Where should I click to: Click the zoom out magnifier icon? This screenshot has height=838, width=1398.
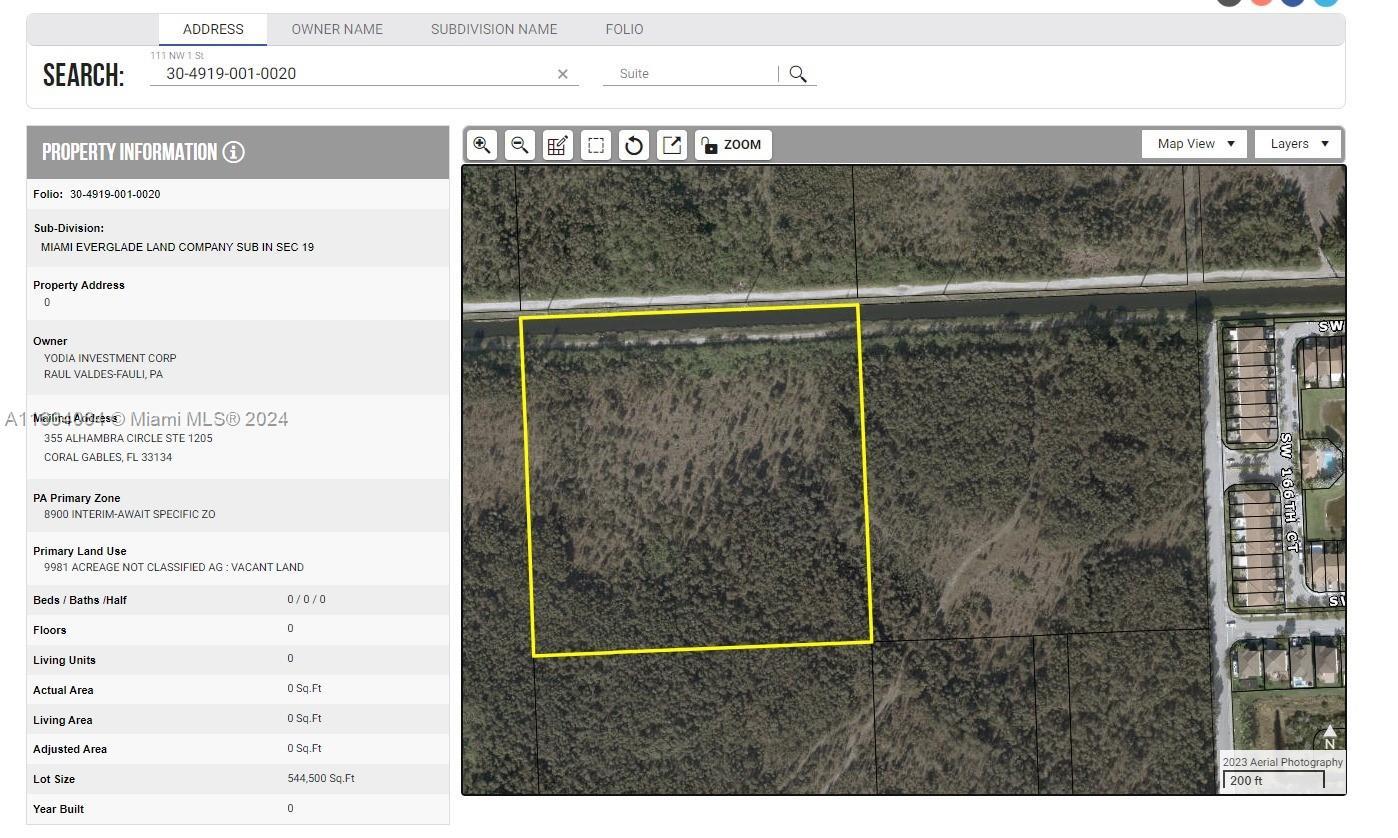[x=519, y=145]
